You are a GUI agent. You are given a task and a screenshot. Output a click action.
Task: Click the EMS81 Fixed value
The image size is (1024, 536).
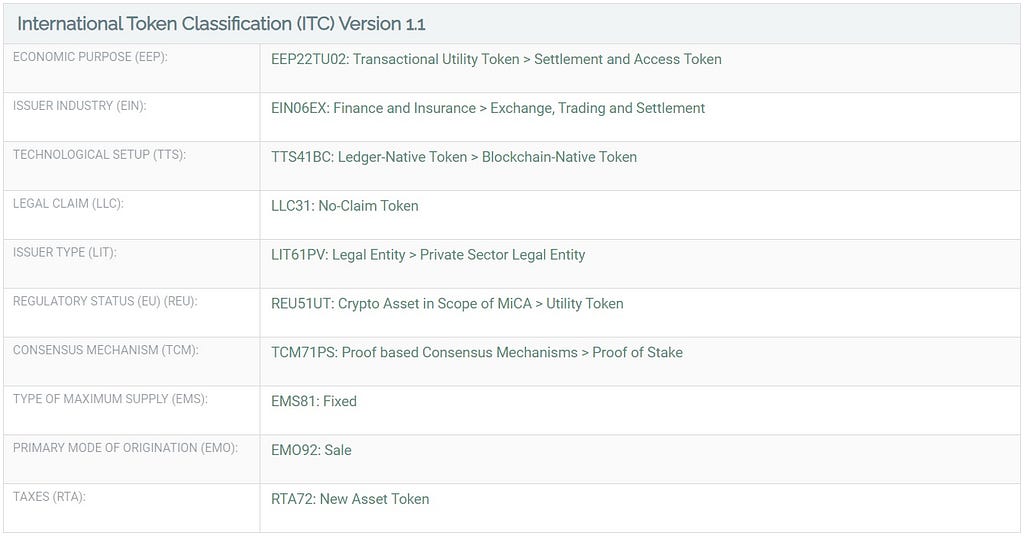(314, 402)
